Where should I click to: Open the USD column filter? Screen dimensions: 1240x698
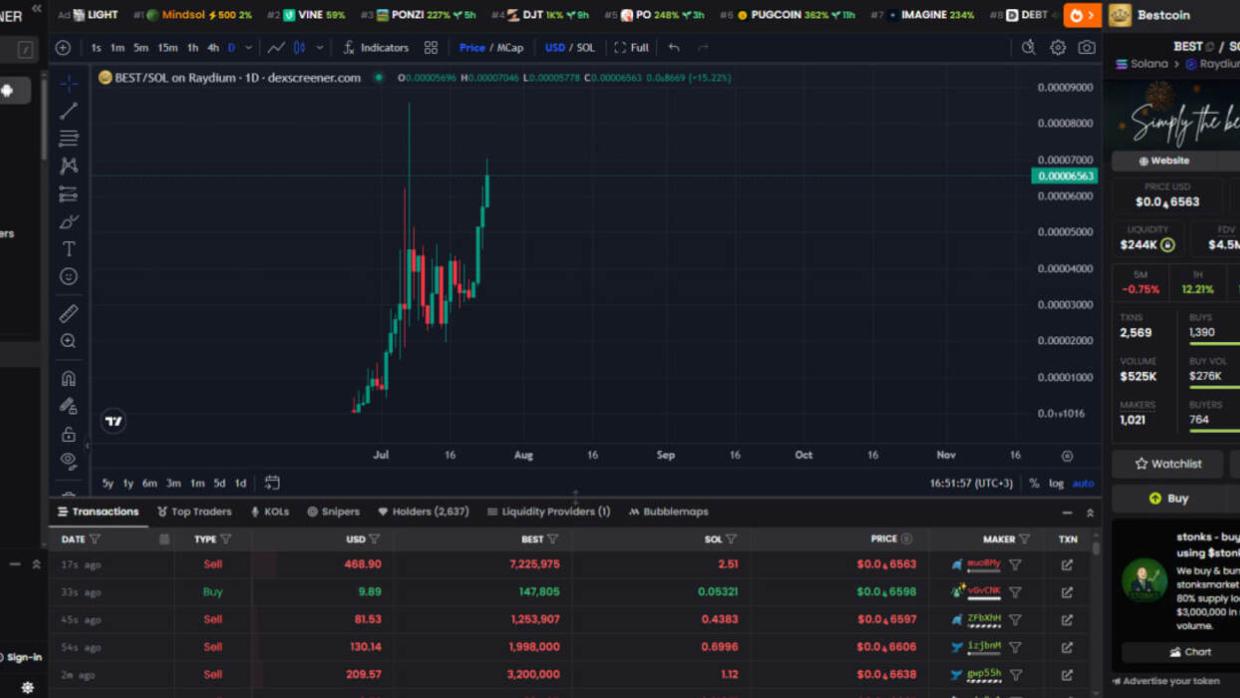pos(374,539)
